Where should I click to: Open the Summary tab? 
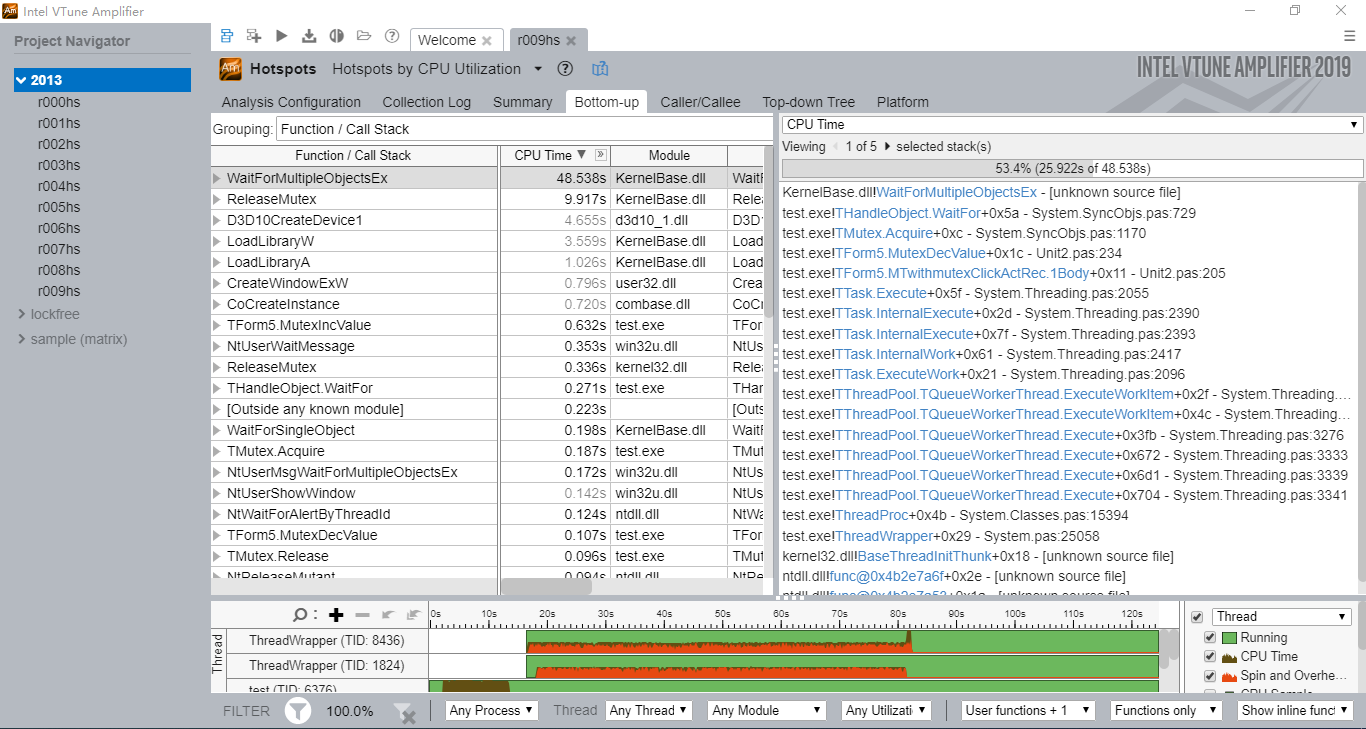[522, 102]
